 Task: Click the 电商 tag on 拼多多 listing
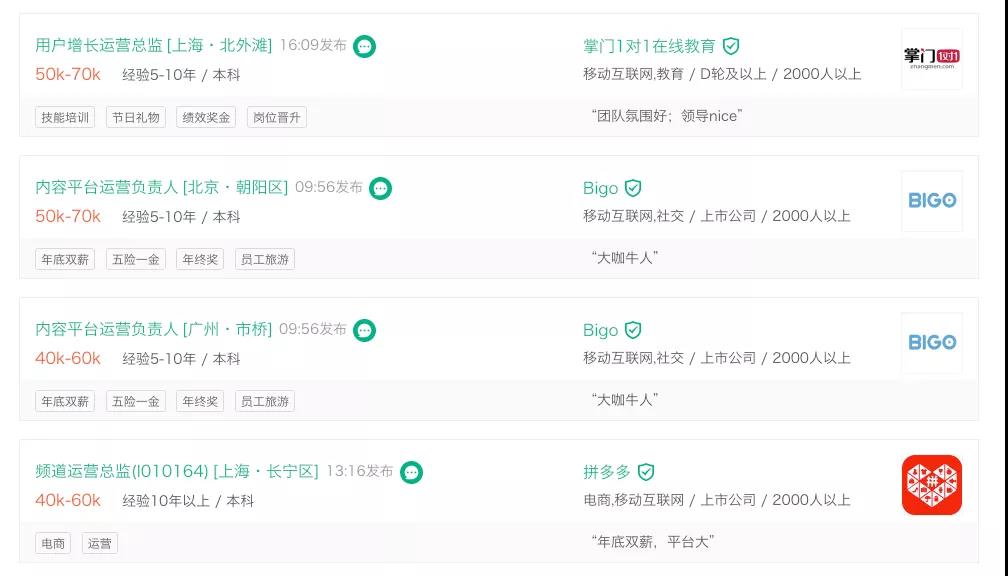click(53, 544)
